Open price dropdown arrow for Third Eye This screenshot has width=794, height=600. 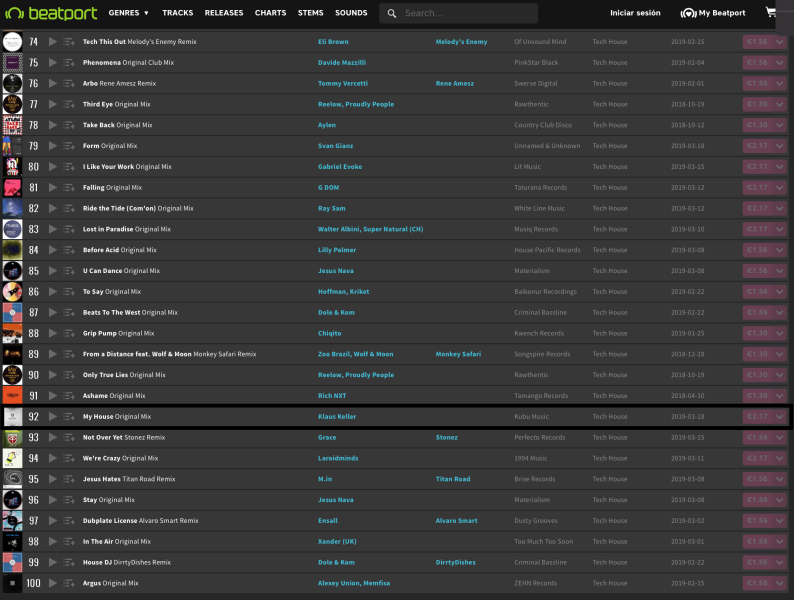coord(779,104)
